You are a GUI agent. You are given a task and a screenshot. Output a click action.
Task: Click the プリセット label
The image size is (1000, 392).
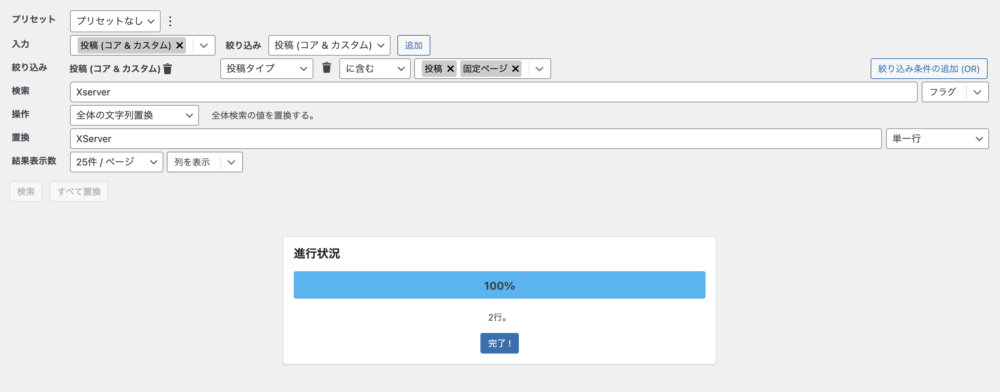pos(33,19)
